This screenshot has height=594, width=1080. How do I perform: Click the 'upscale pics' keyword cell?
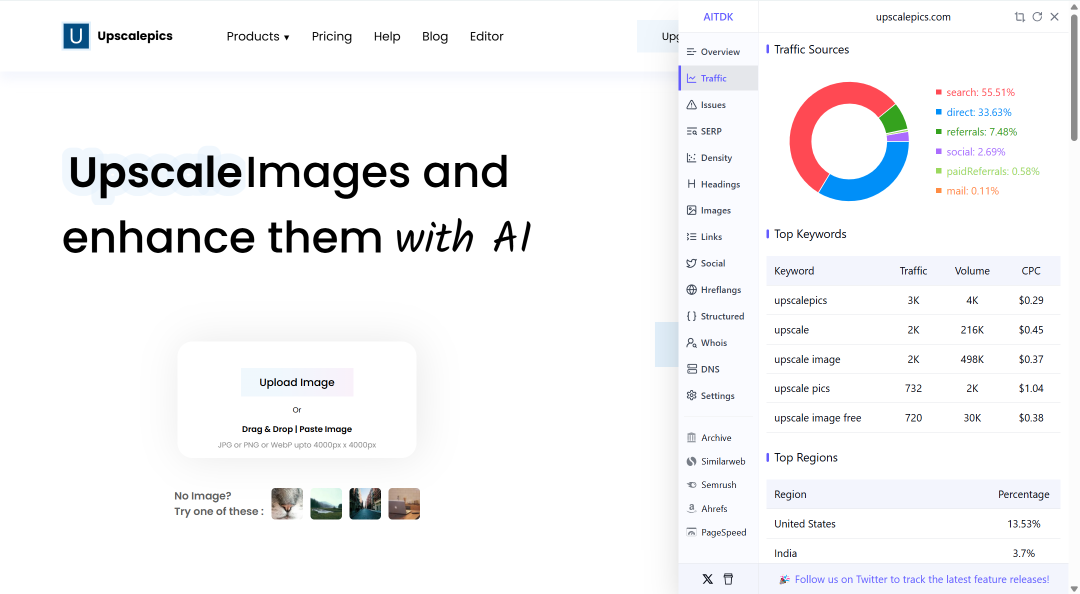tap(802, 389)
